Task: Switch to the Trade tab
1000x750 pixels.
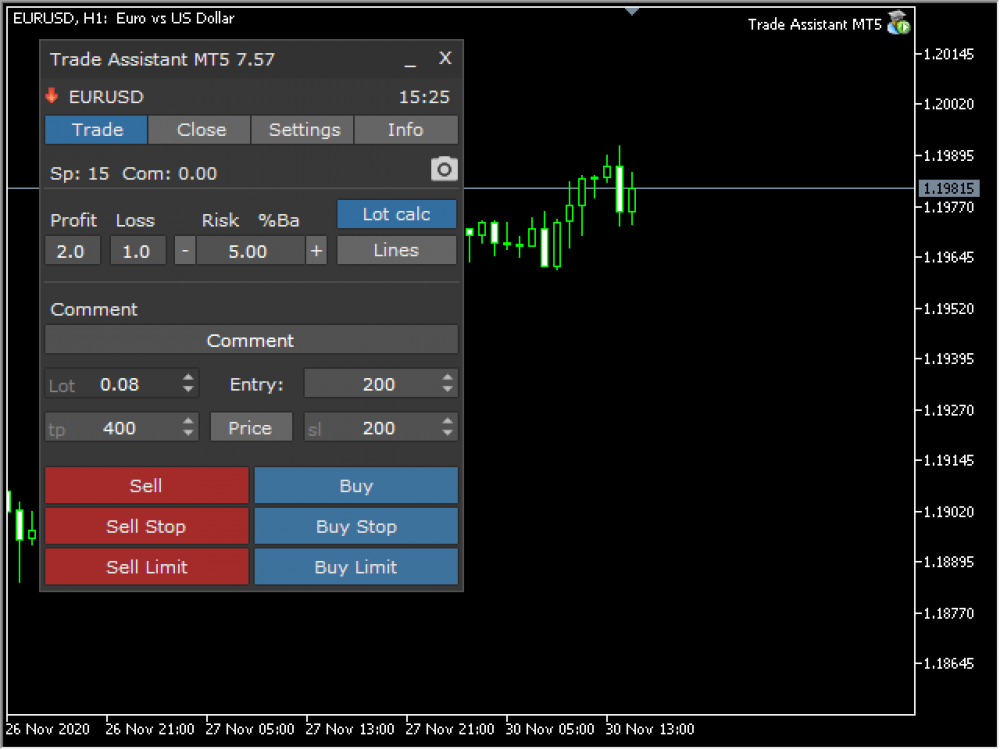Action: (96, 129)
